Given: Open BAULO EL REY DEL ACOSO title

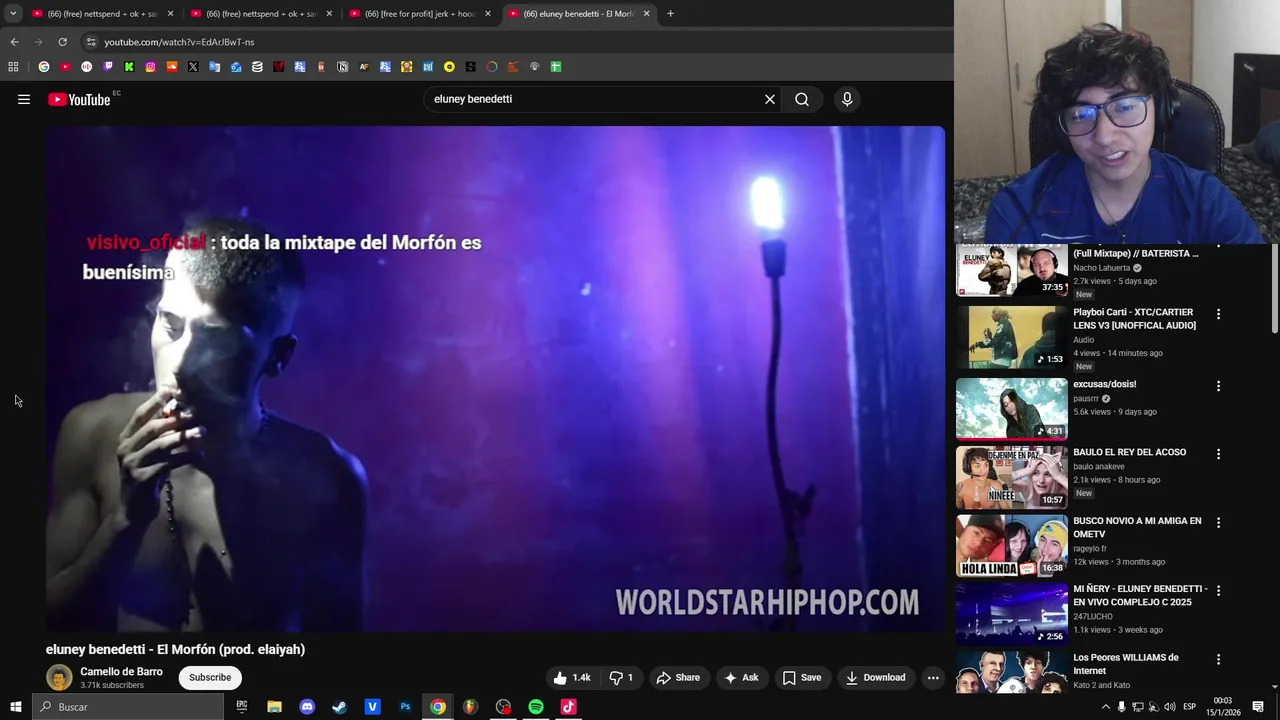Looking at the screenshot, I should (1129, 452).
